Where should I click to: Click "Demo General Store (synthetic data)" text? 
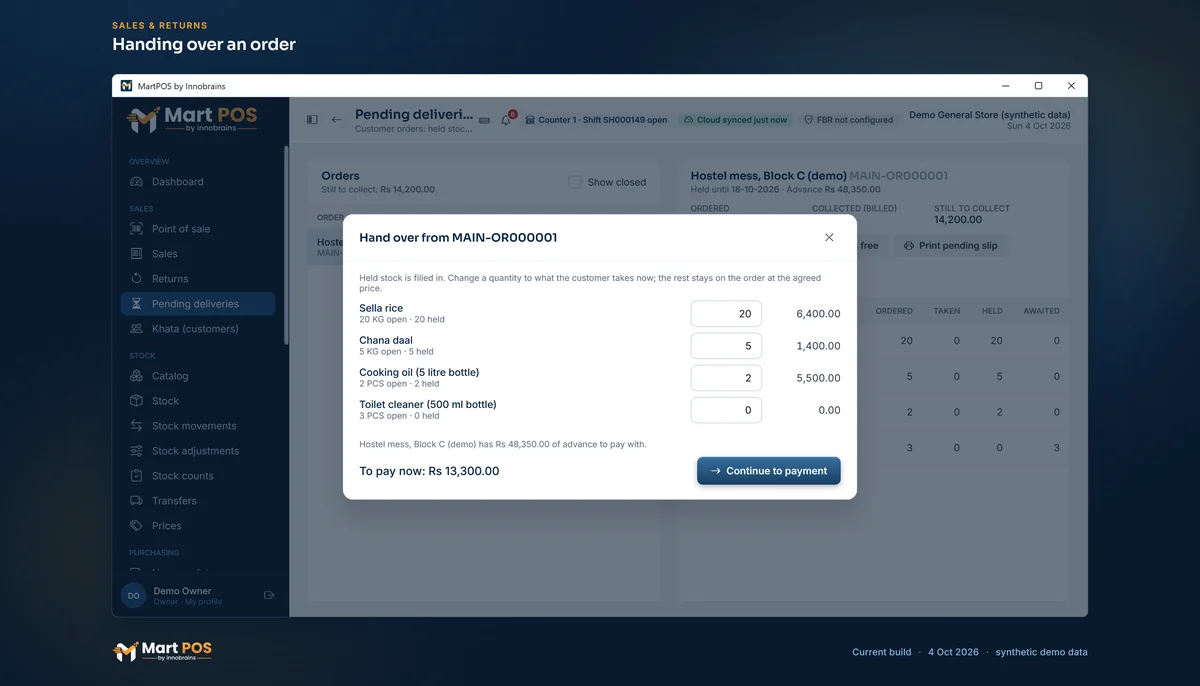990,115
